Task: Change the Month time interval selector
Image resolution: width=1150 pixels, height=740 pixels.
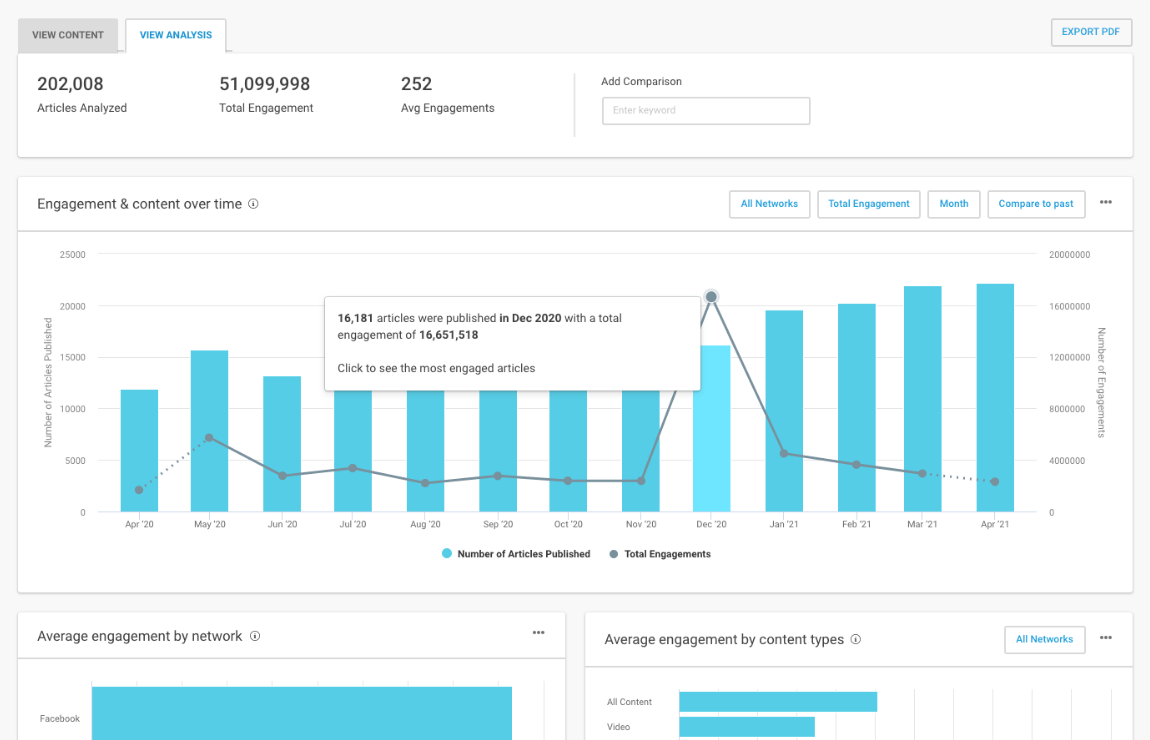Action: coord(953,204)
